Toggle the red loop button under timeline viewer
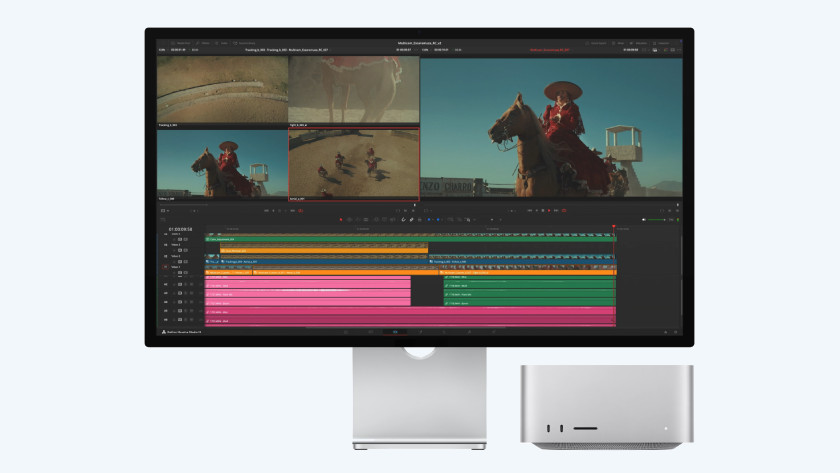 click(x=564, y=211)
